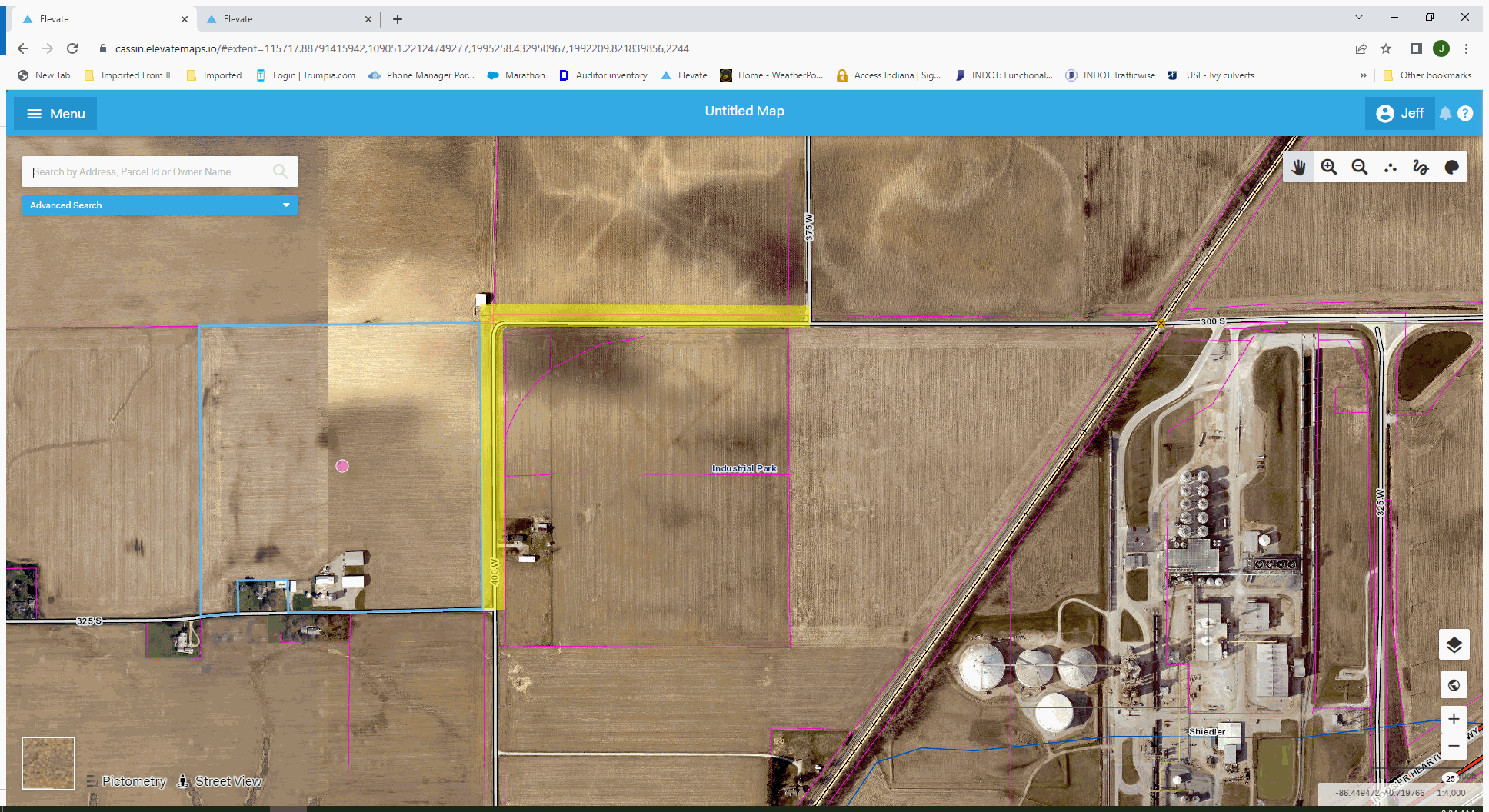This screenshot has width=1489, height=812.
Task: Open notifications via the bell icon
Action: (1446, 113)
